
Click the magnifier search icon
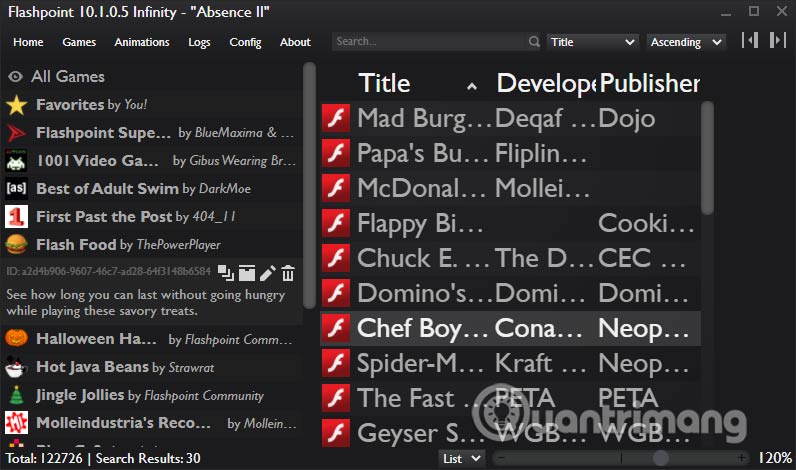[534, 42]
